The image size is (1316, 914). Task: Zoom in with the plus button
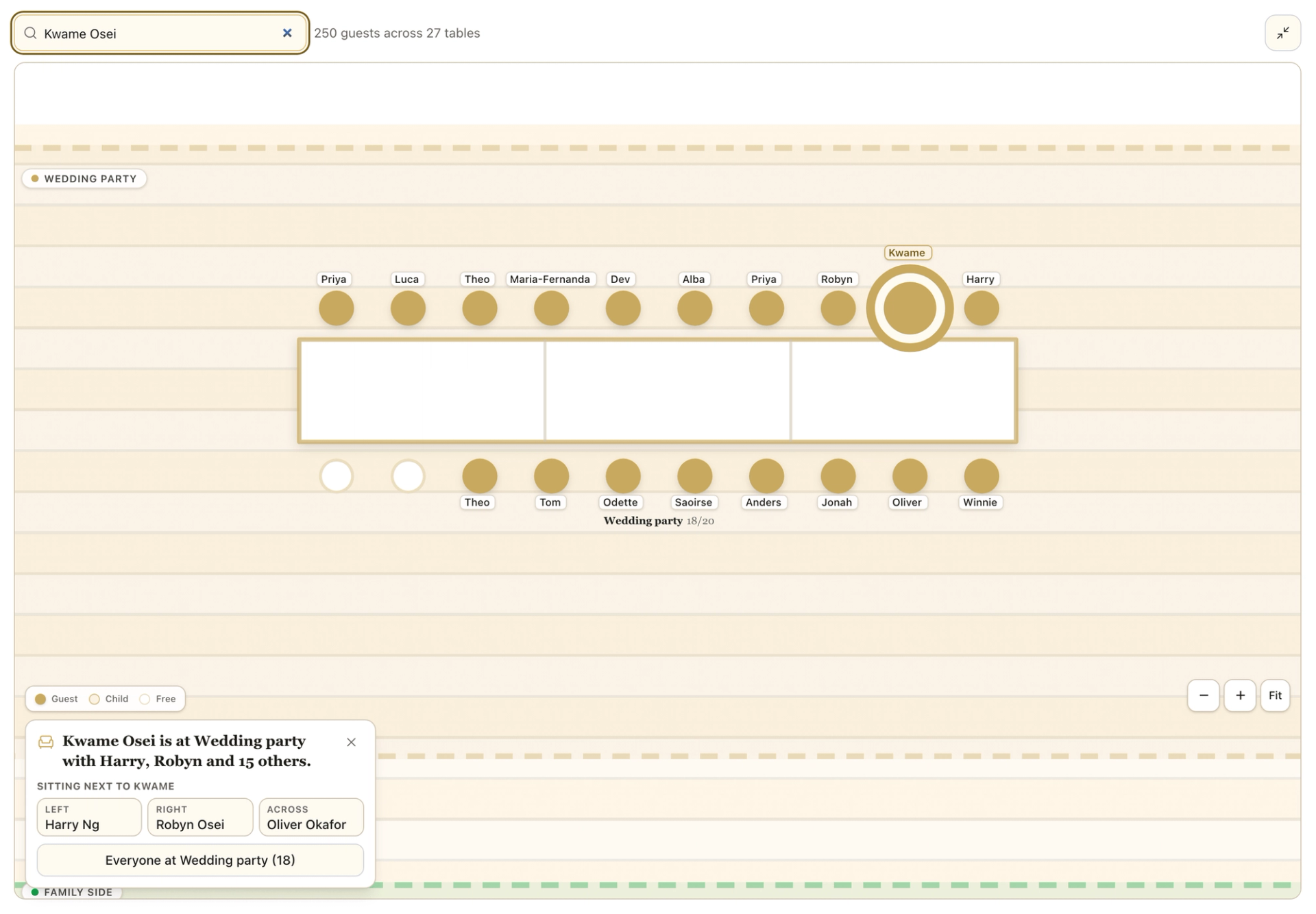point(1240,695)
